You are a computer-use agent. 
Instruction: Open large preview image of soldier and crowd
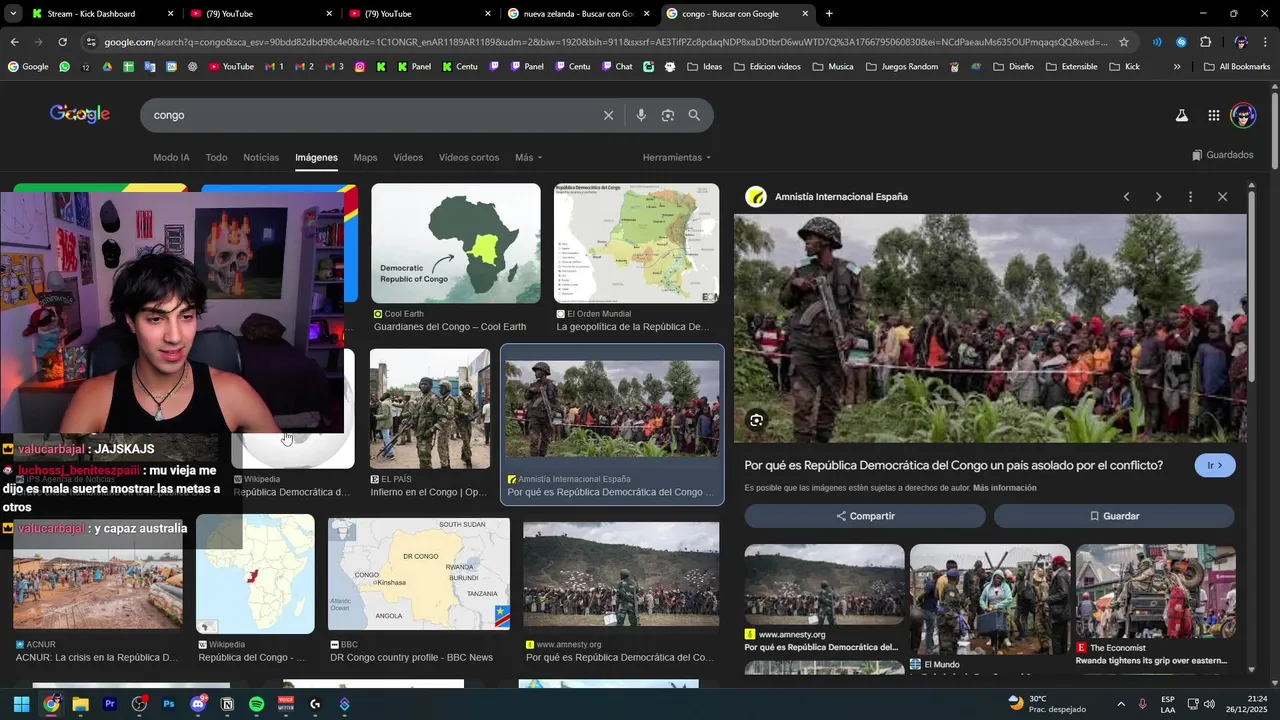point(990,328)
